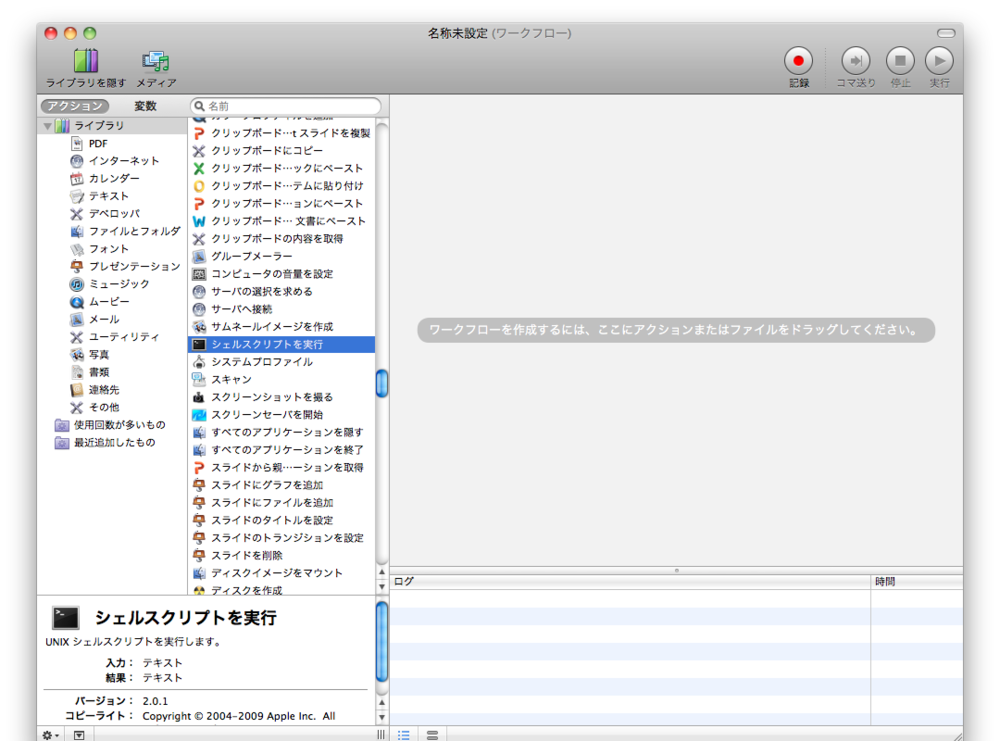Click the 時間 column header
The width and height of the screenshot is (1000, 741).
(x=917, y=582)
